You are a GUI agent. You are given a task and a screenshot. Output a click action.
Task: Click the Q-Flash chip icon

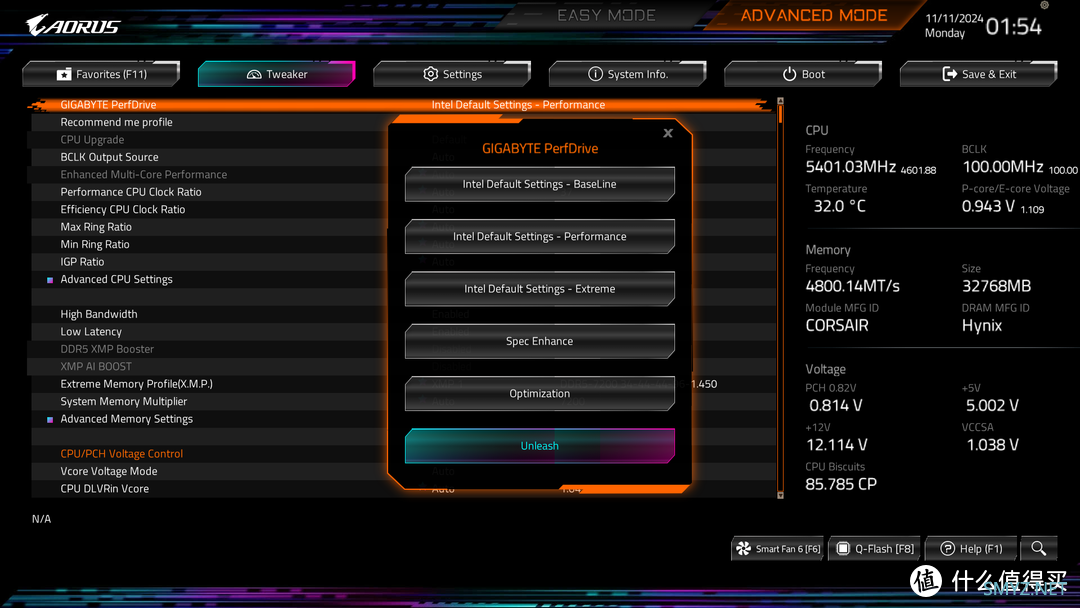(x=842, y=548)
